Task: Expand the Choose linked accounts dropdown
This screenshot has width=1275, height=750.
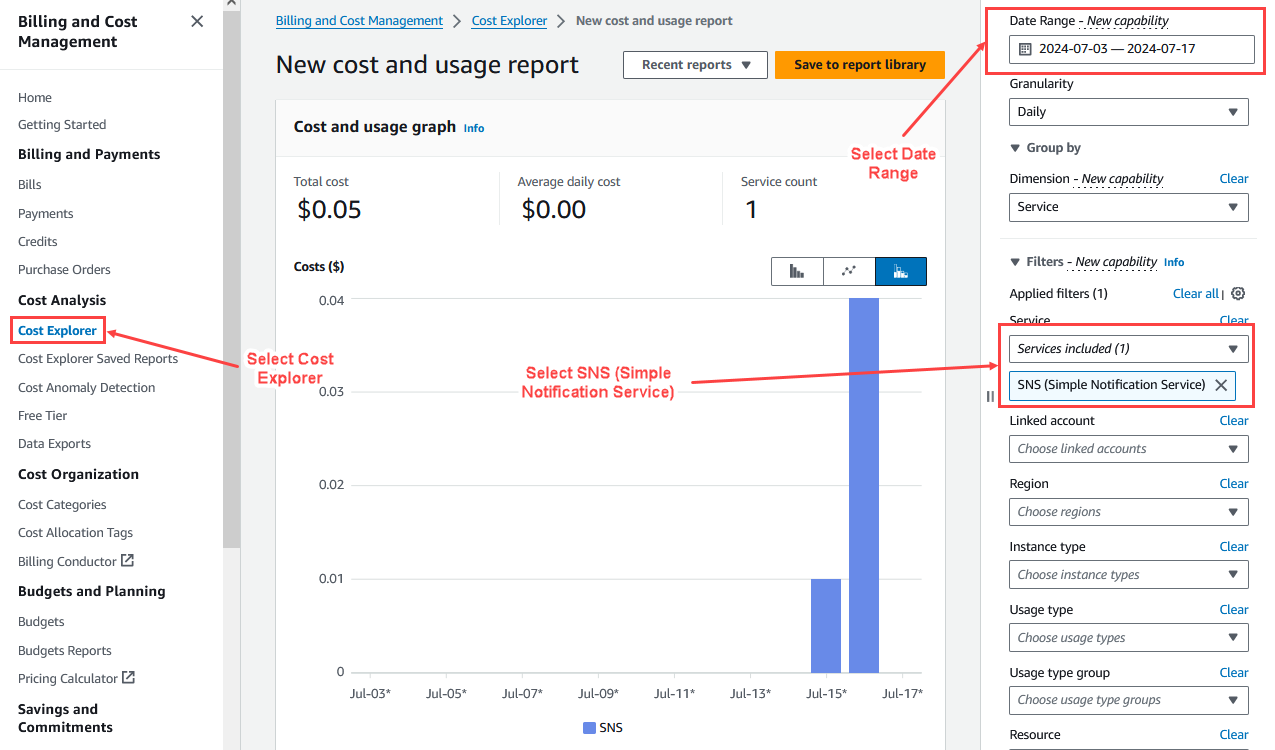Action: [x=1128, y=448]
